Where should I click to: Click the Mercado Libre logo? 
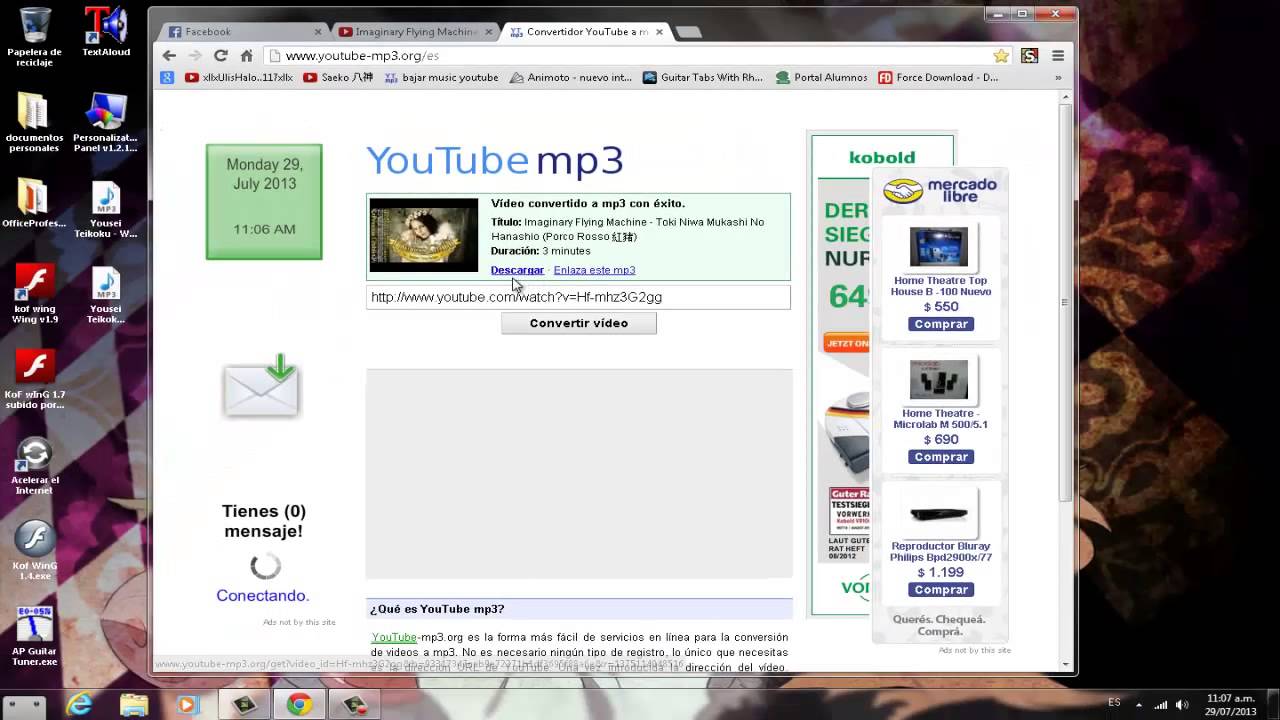941,190
